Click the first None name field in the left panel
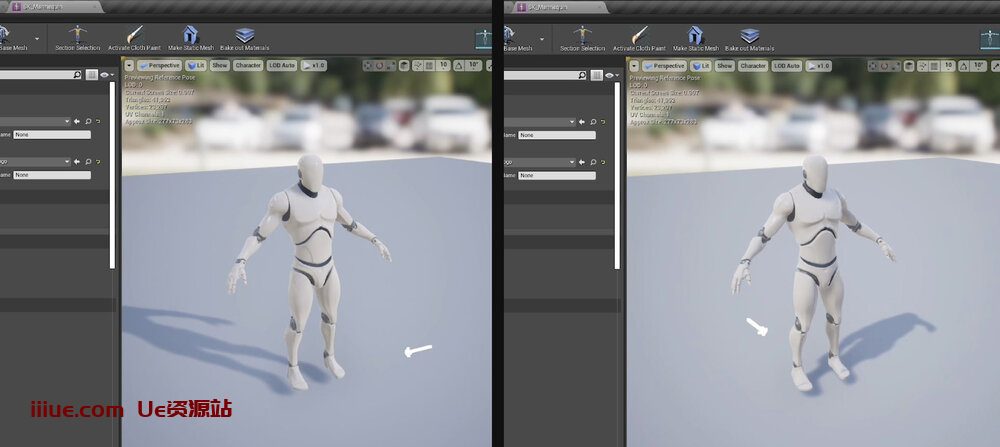Viewport: 1000px width, 447px height. click(52, 135)
